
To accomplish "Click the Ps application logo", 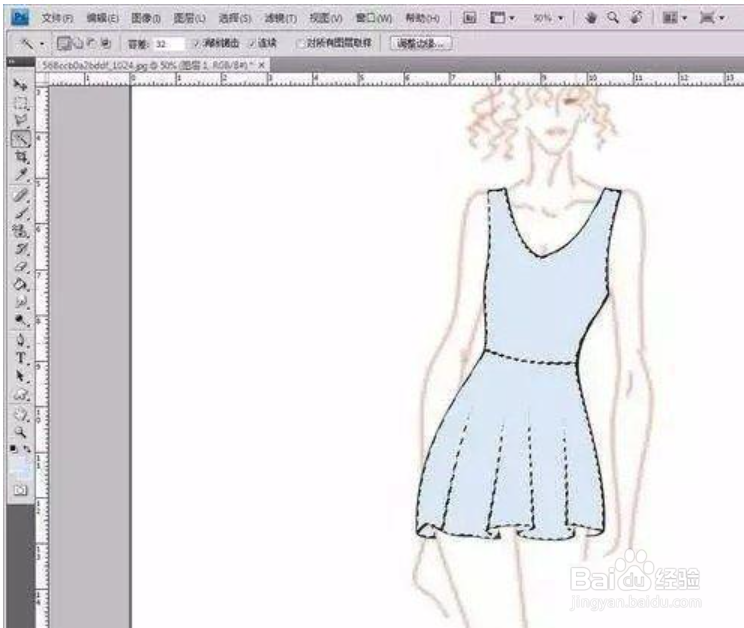I will click(x=20, y=18).
